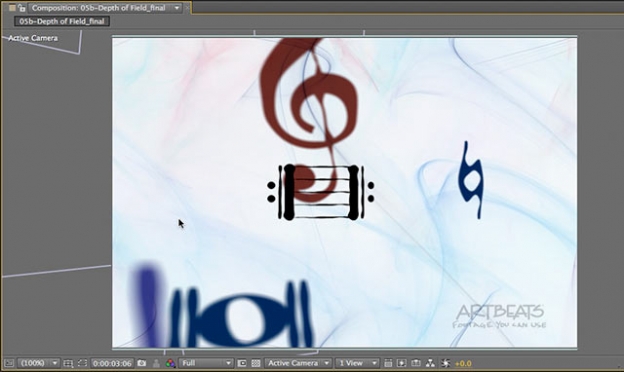Screen dimensions: 624x372
Task: Click the Active Camera view label
Action: [33, 38]
